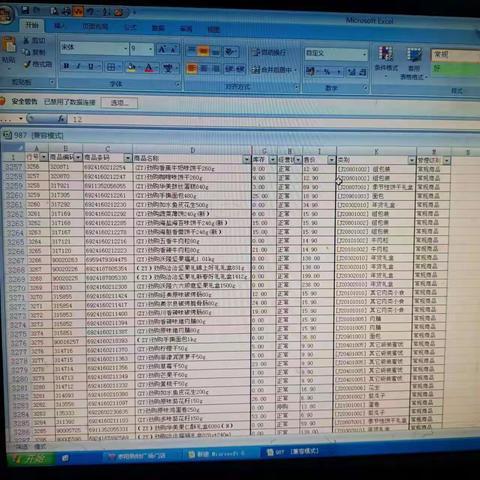The width and height of the screenshot is (480, 480).
Task: Open the fill color picker
Action: 131,68
